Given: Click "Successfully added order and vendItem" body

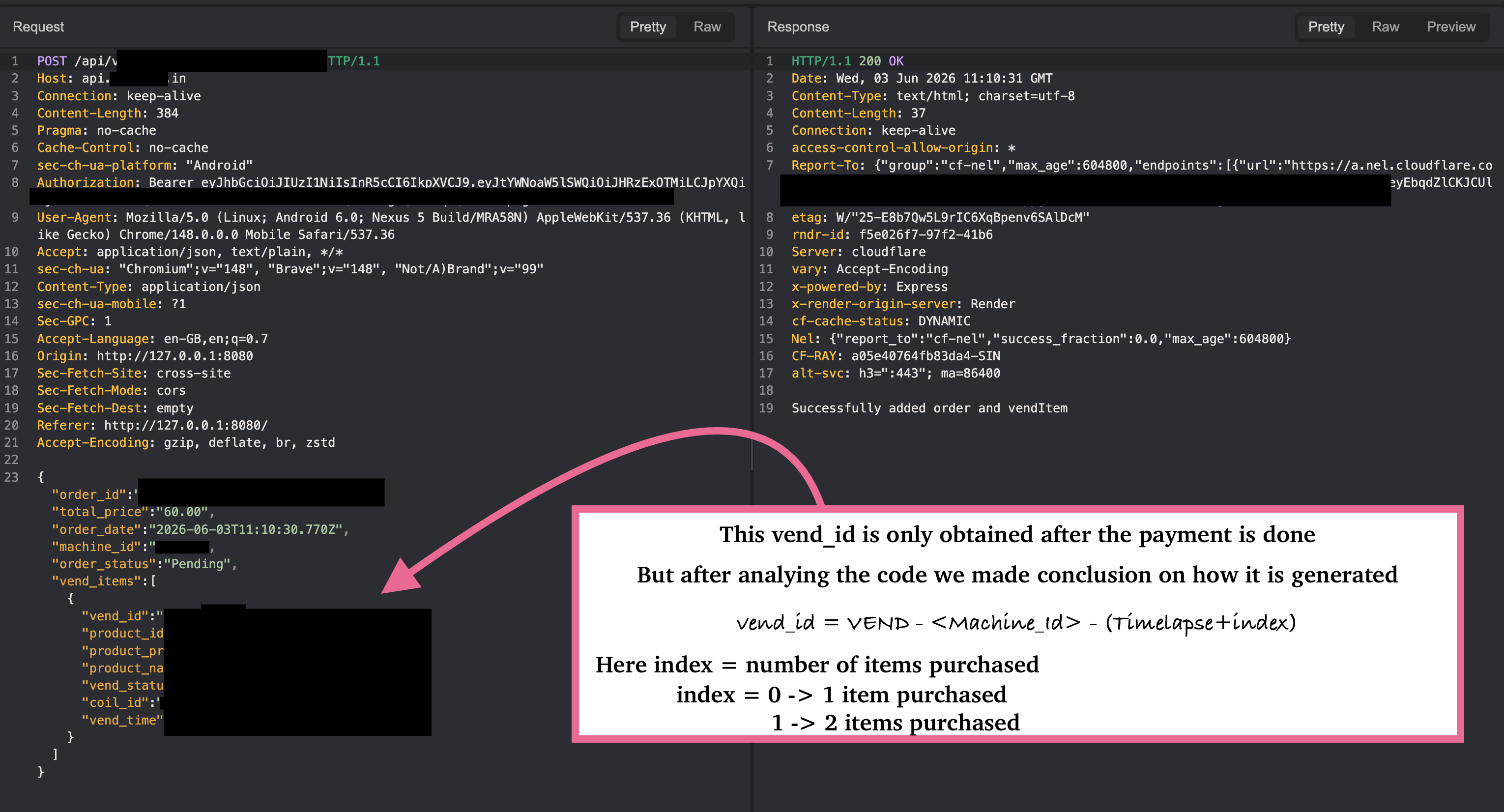Looking at the screenshot, I should [929, 408].
